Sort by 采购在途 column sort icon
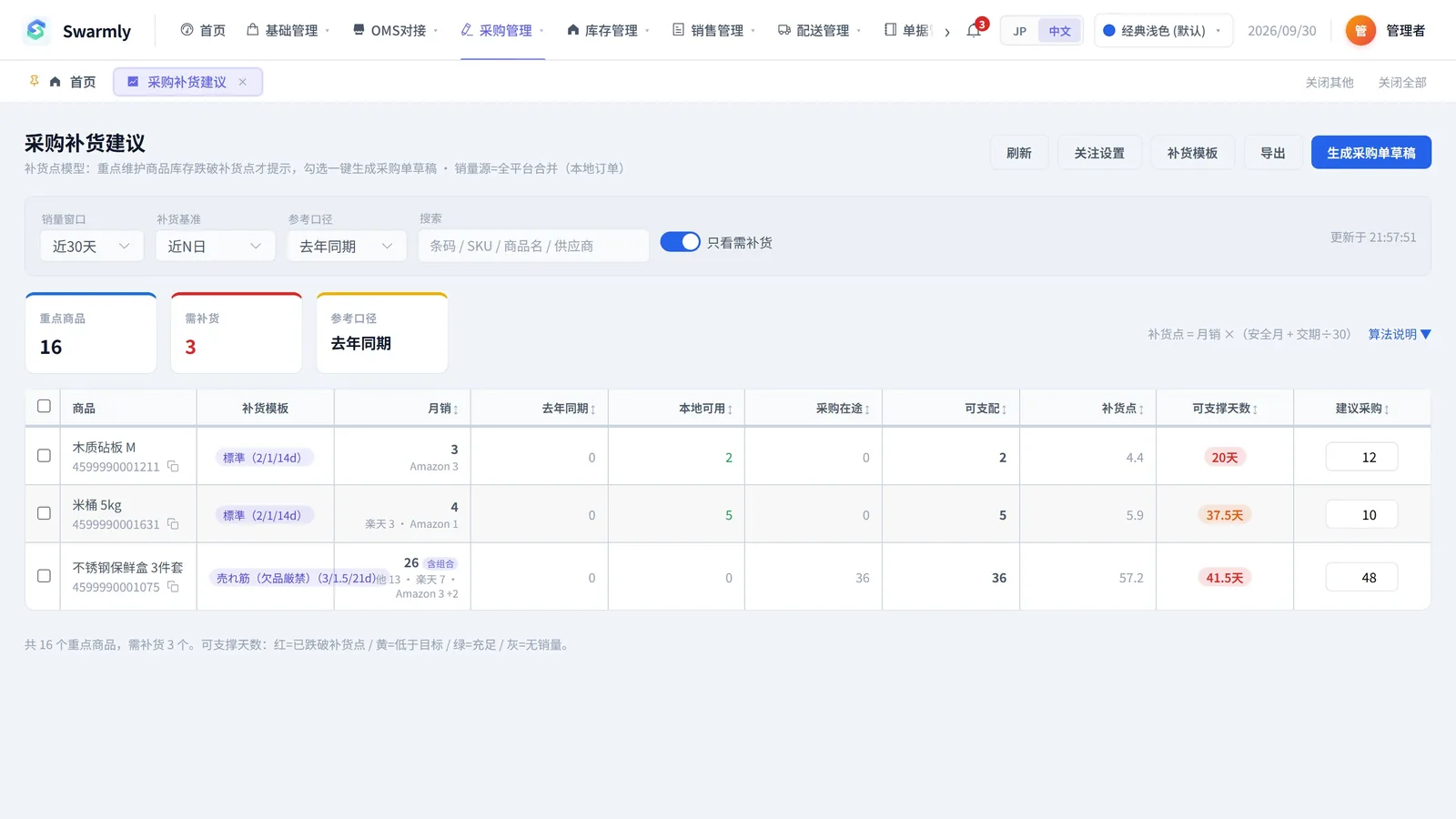Image resolution: width=1456 pixels, height=819 pixels. (x=867, y=409)
